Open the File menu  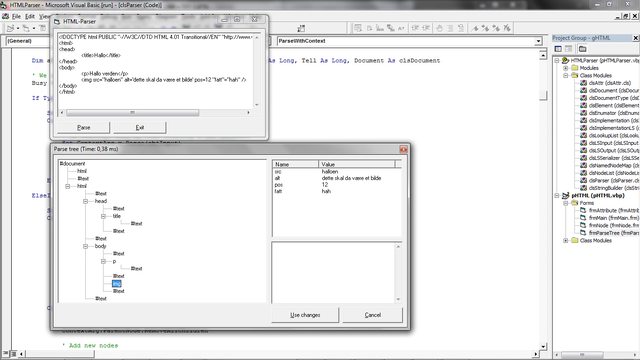[x=16, y=16]
